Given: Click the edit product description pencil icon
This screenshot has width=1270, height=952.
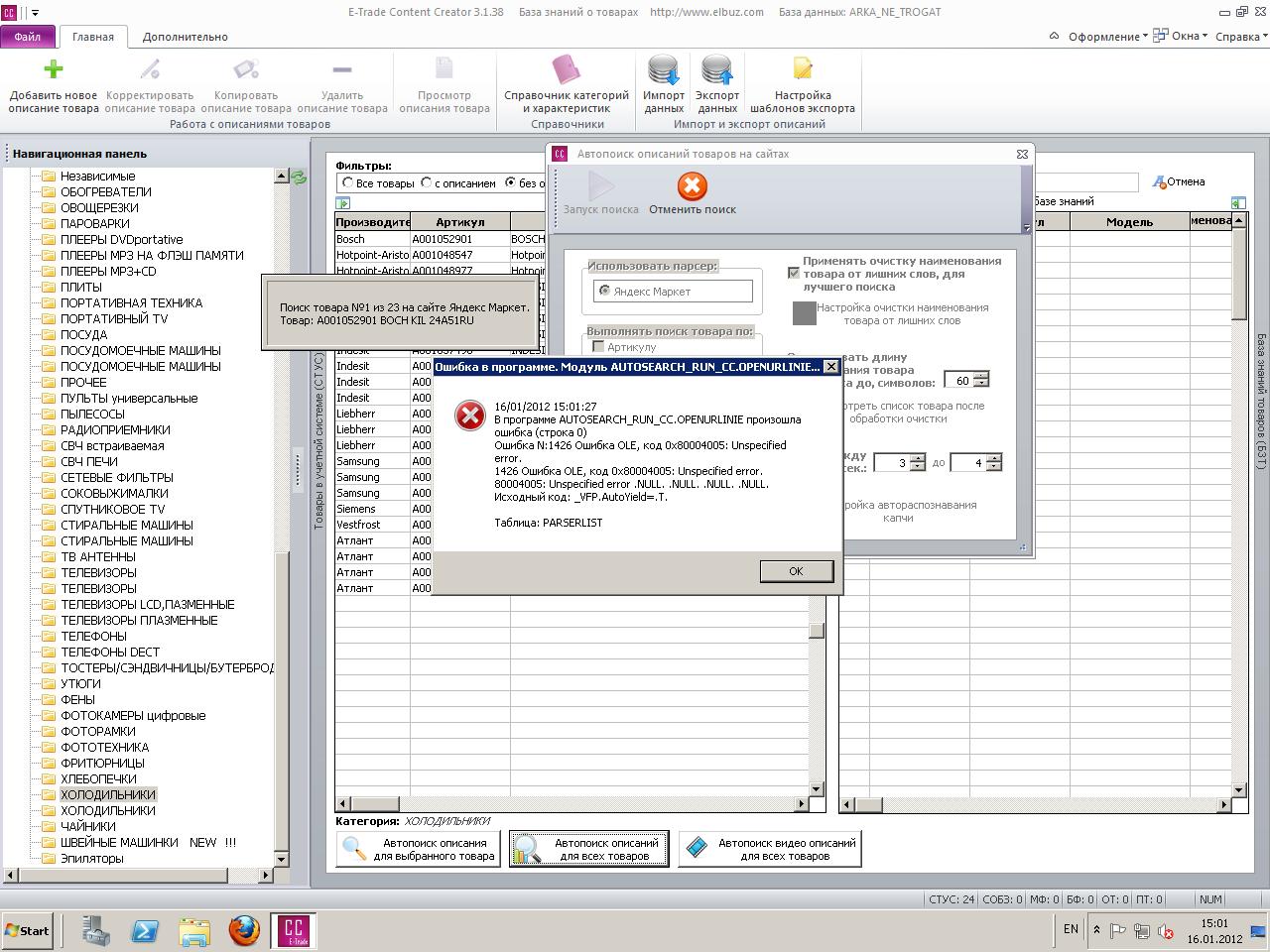Looking at the screenshot, I should coord(150,68).
